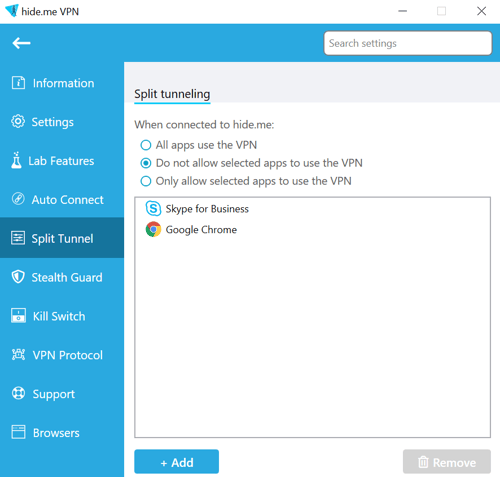The width and height of the screenshot is (500, 477).
Task: Open the Browsers window icon
Action: (x=18, y=432)
